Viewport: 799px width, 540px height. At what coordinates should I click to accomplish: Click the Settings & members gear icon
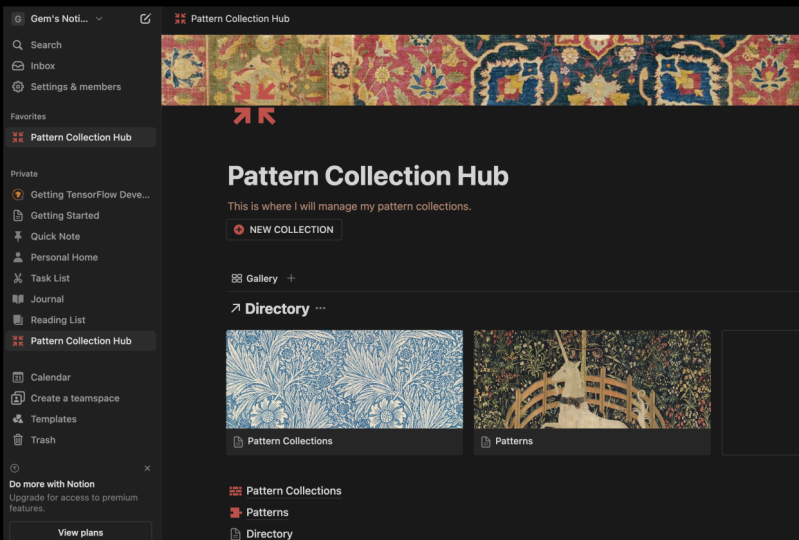[x=18, y=87]
